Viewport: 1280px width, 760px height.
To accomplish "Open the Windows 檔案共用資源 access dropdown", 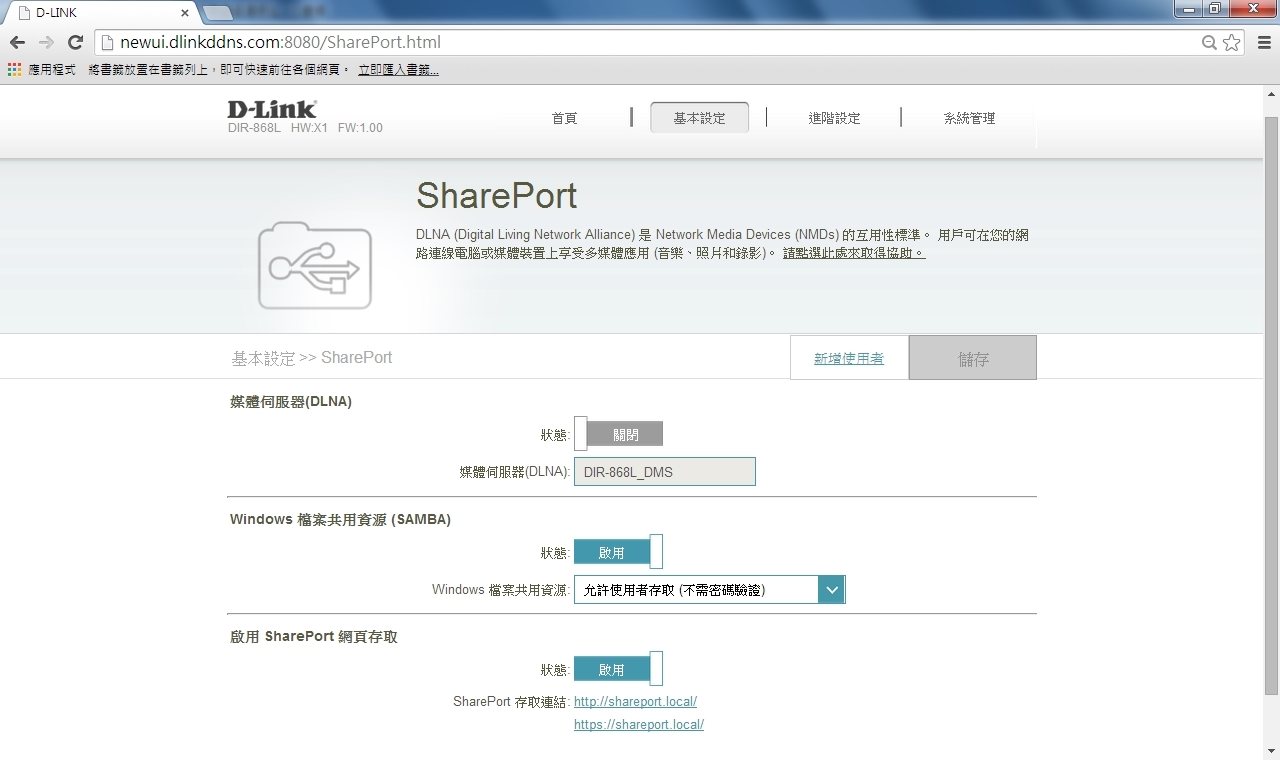I will (x=710, y=590).
